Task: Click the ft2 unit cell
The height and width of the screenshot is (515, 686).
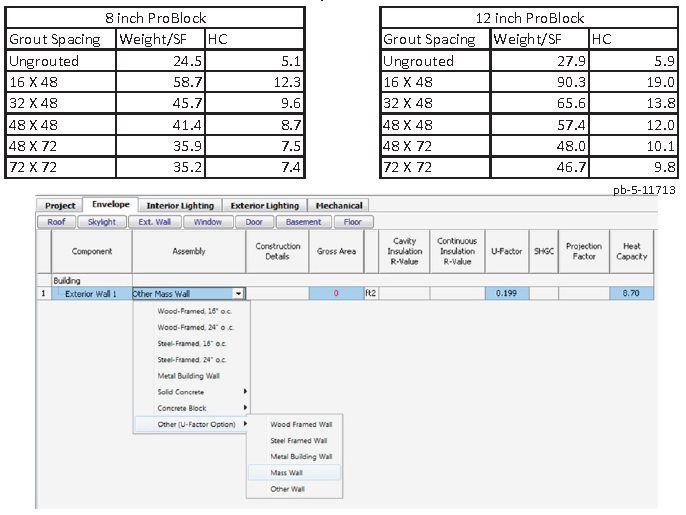Action: click(371, 293)
